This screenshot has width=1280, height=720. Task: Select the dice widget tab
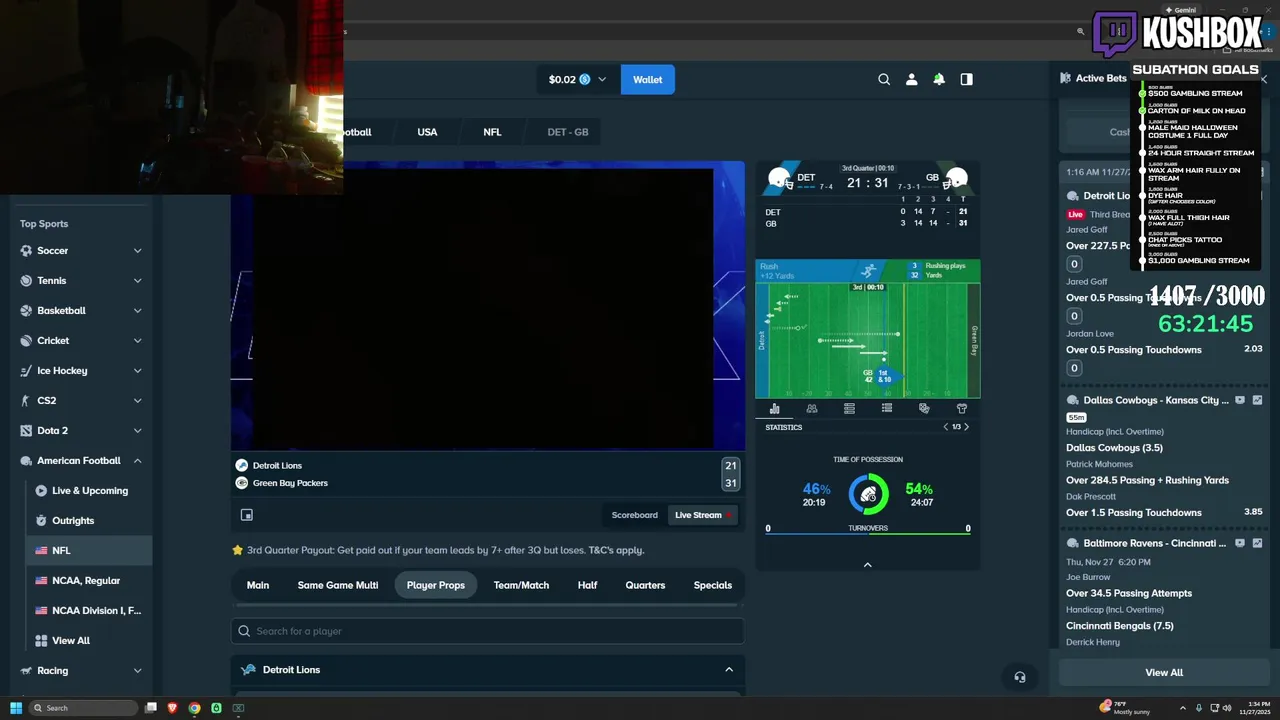click(x=924, y=409)
